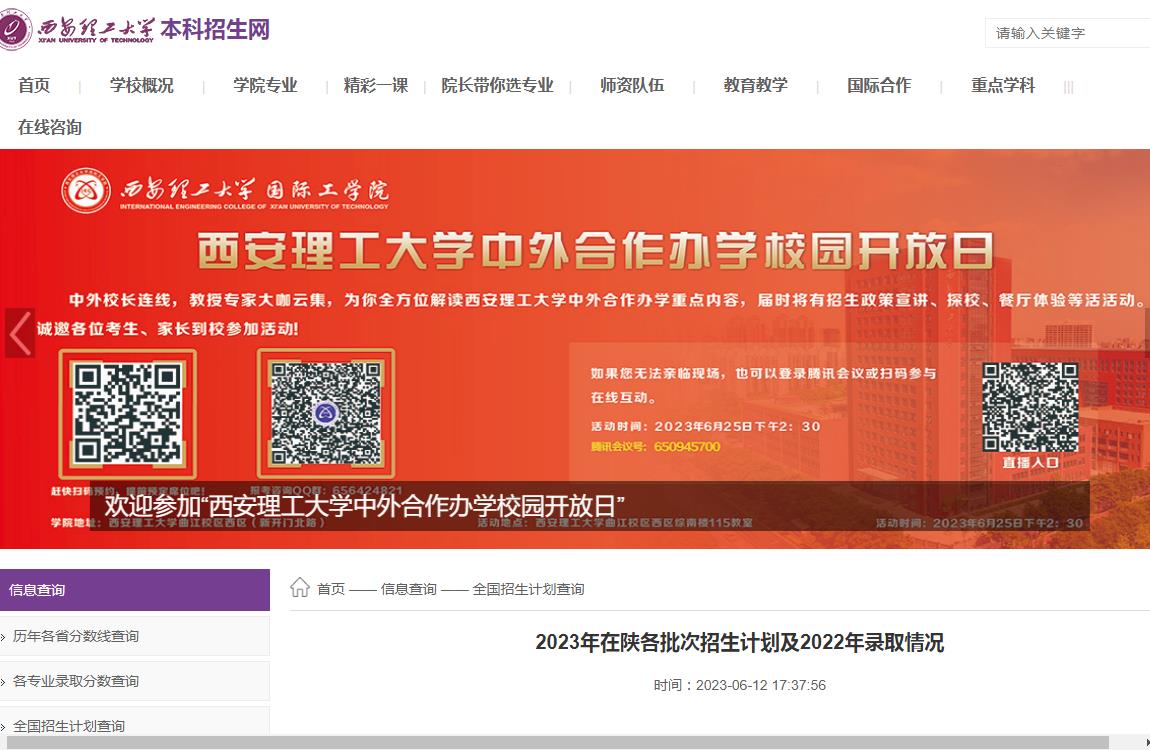Click the university logo emblem at top left
The height and width of the screenshot is (750, 1150).
pos(15,30)
